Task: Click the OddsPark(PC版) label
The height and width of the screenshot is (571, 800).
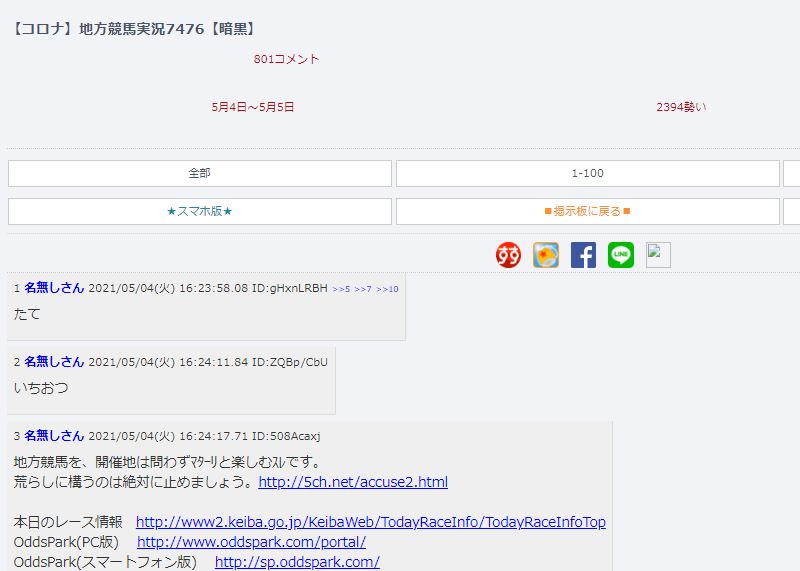Action: click(66, 542)
